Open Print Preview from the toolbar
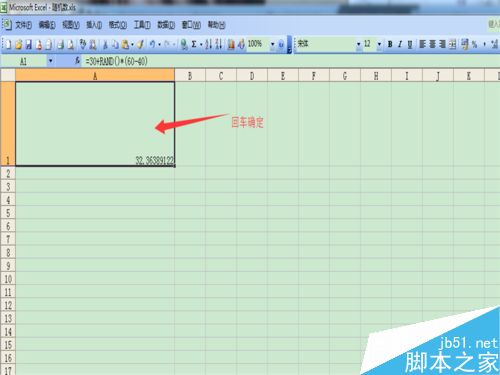Viewport: 500px width, 375px height. pos(71,44)
